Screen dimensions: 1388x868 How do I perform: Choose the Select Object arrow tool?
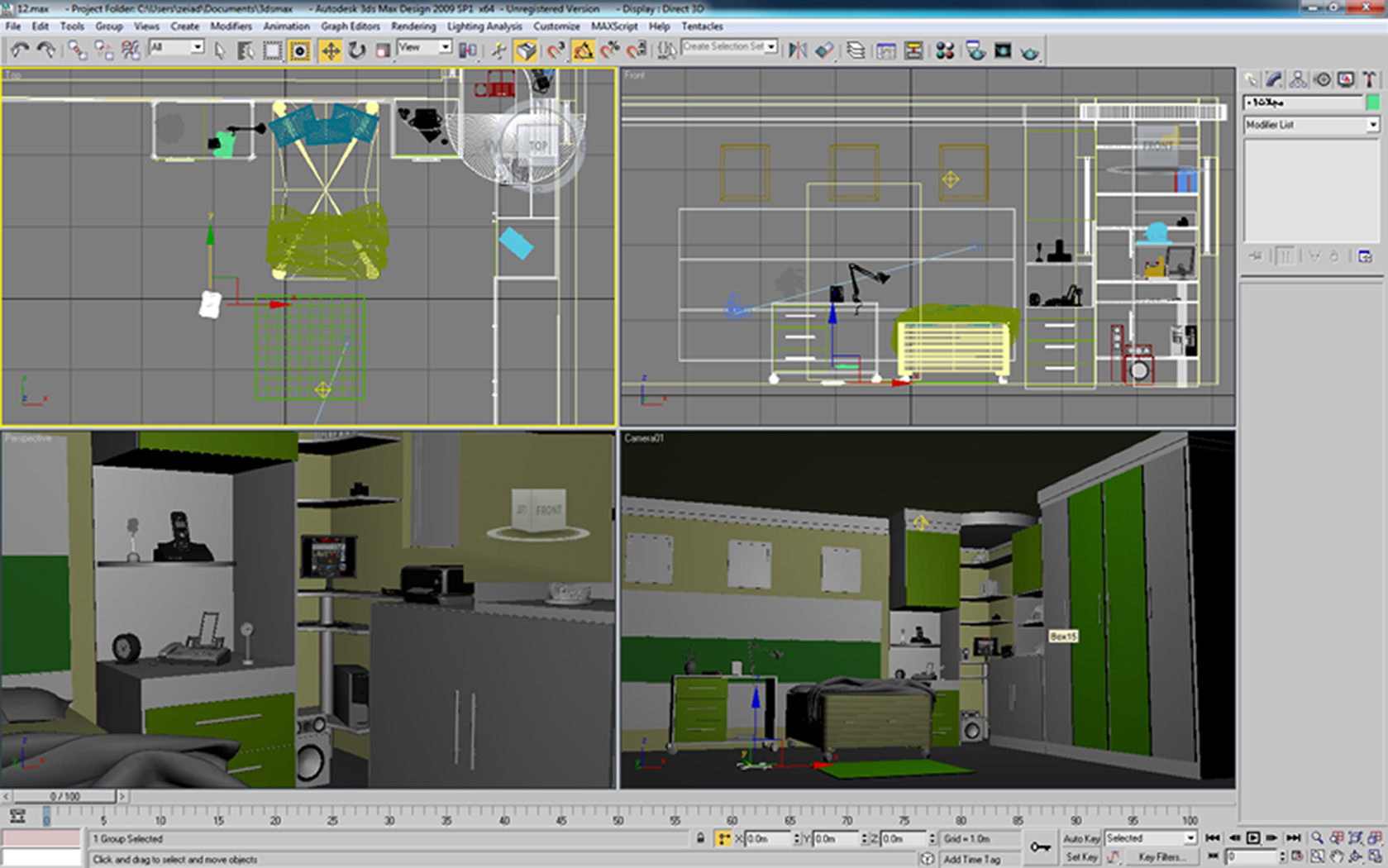[219, 50]
